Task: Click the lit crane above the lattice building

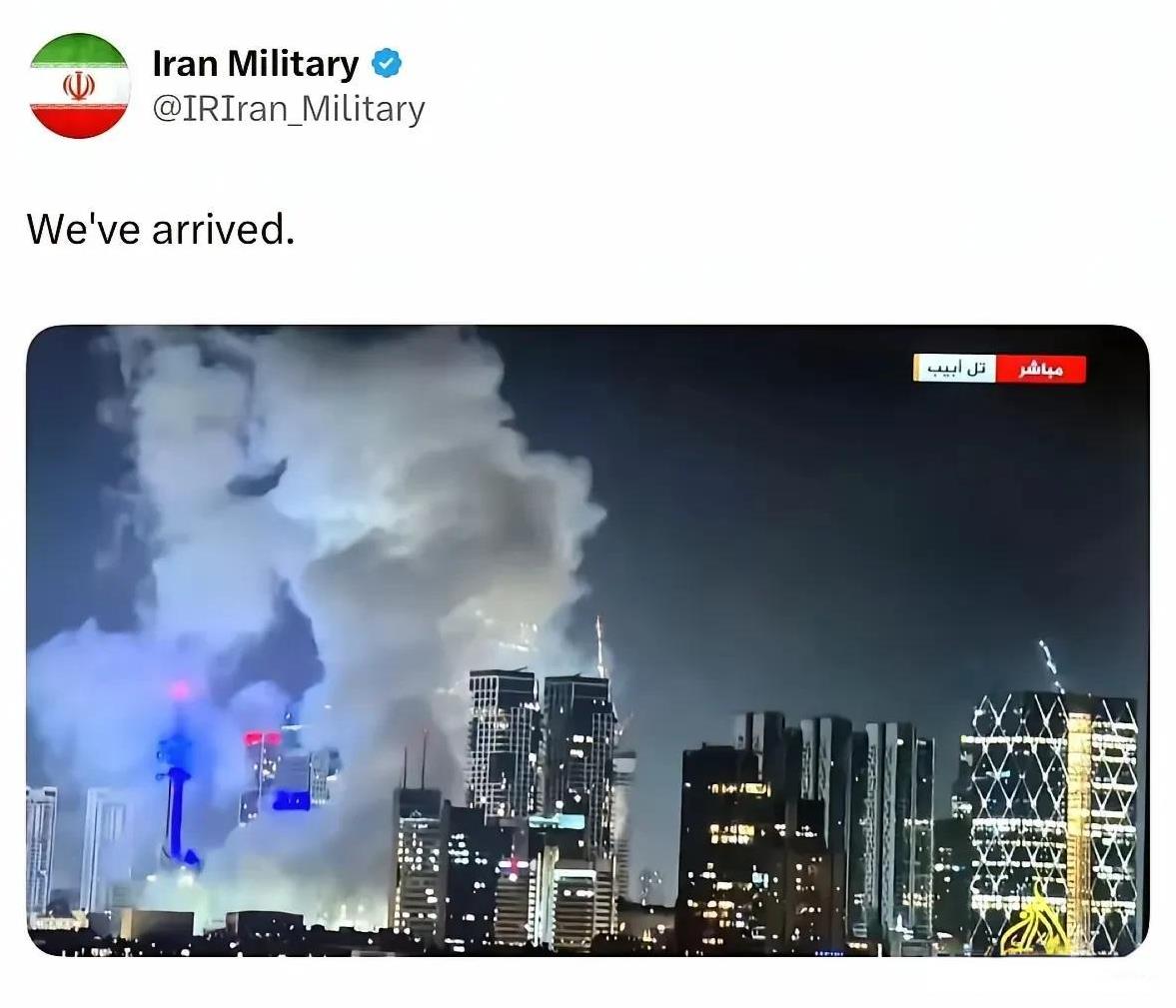Action: (x=1051, y=666)
